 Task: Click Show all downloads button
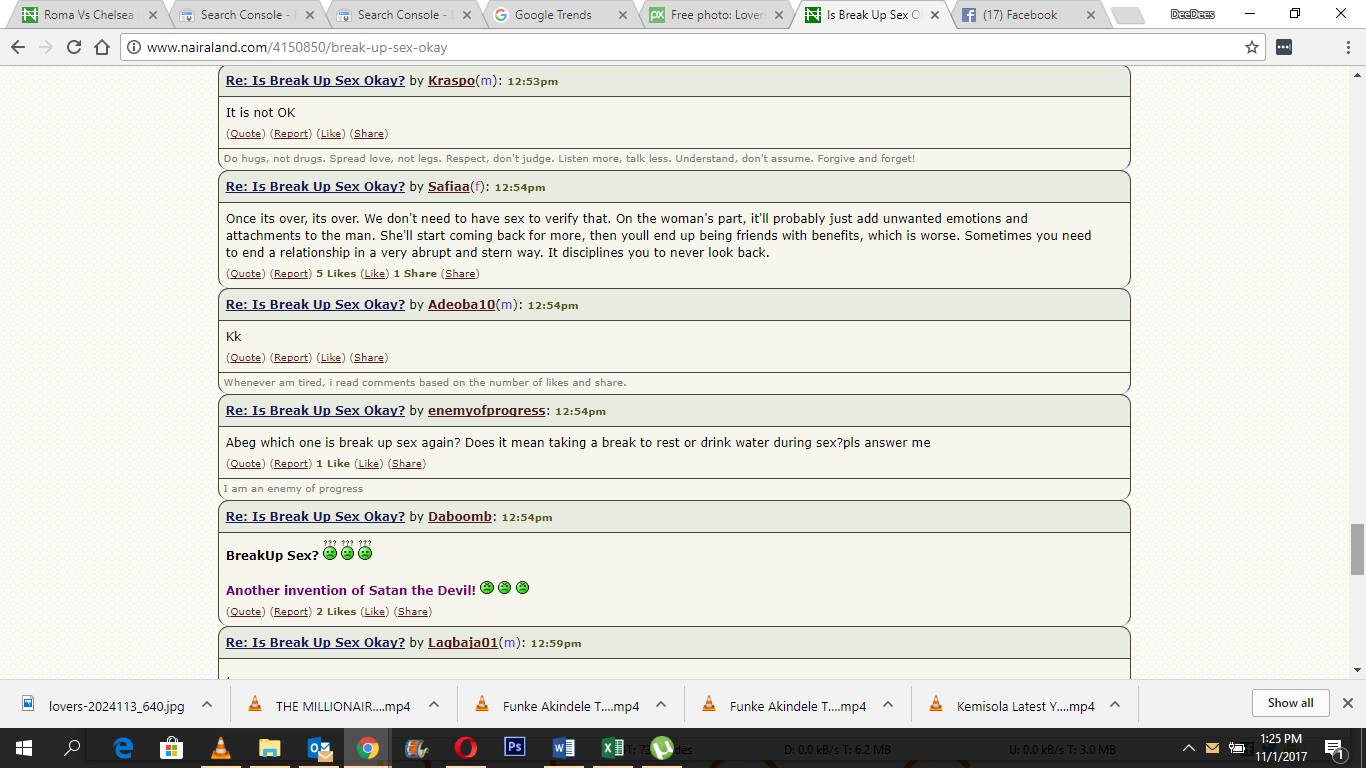click(x=1290, y=703)
